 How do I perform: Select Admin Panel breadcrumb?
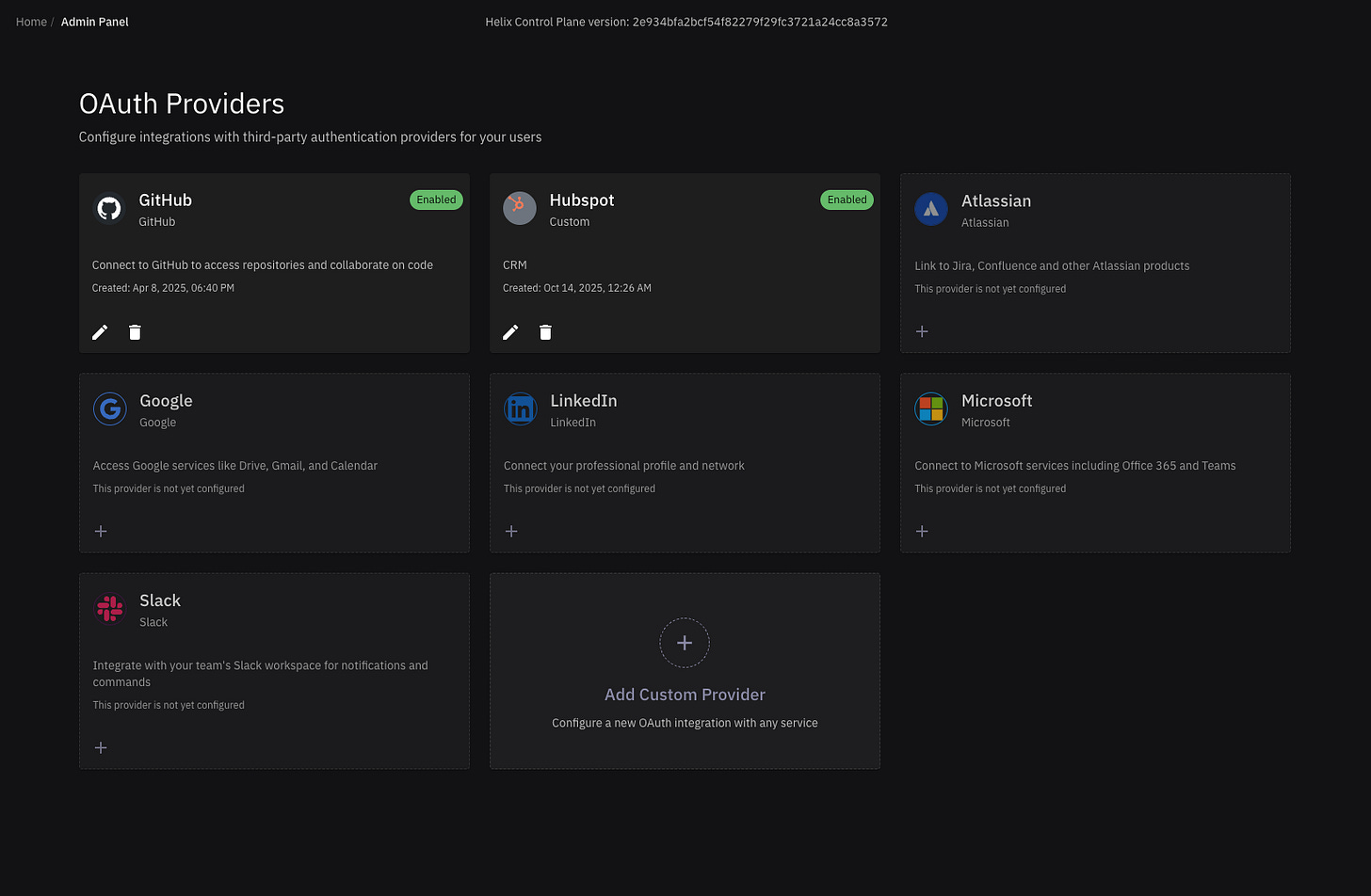(95, 22)
